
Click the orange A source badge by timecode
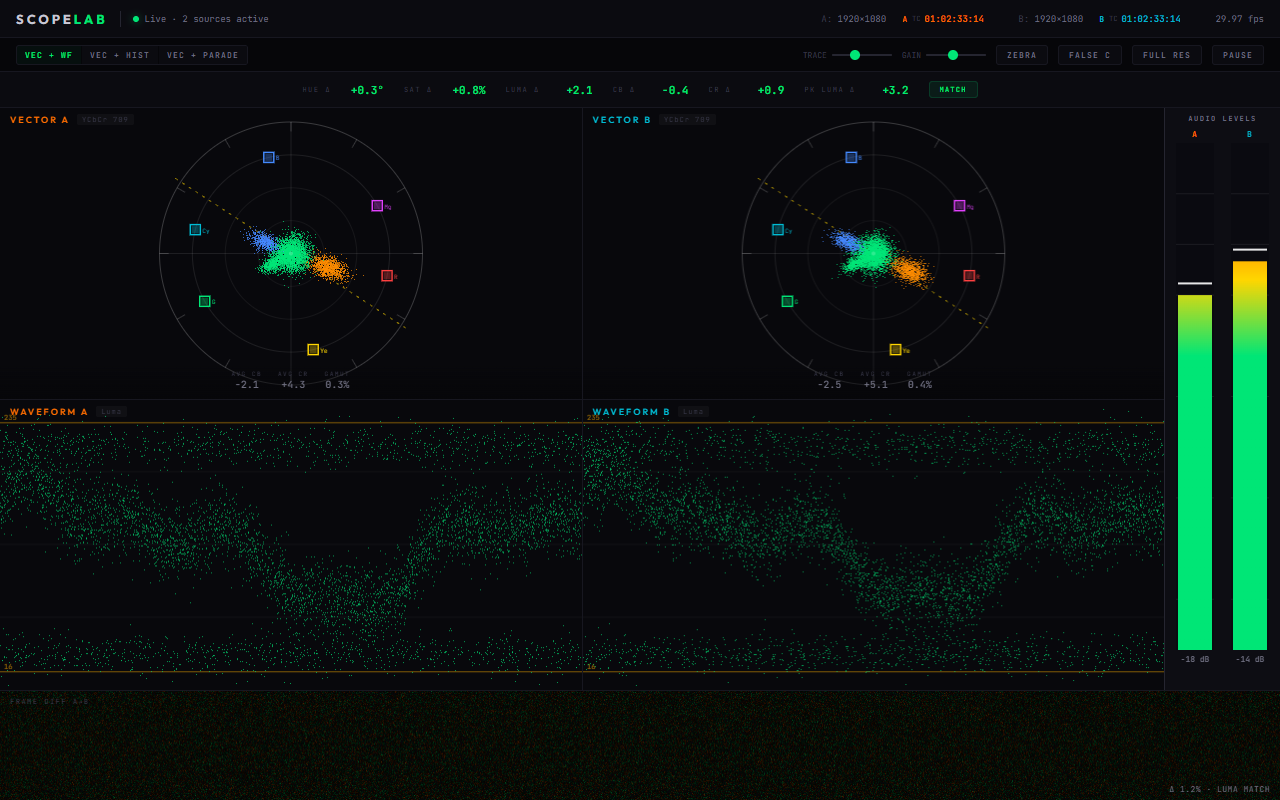905,19
